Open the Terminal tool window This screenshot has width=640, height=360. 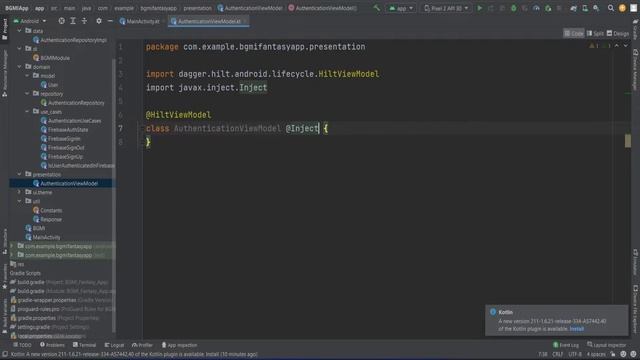[x=84, y=345]
